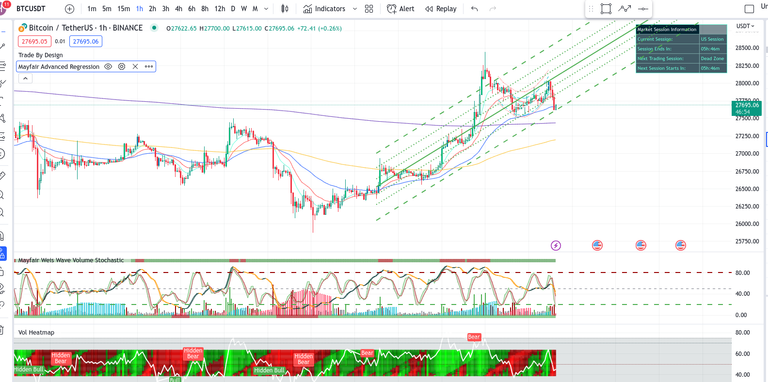This screenshot has height=382, width=768.
Task: Undo the last chart action
Action: 474,9
